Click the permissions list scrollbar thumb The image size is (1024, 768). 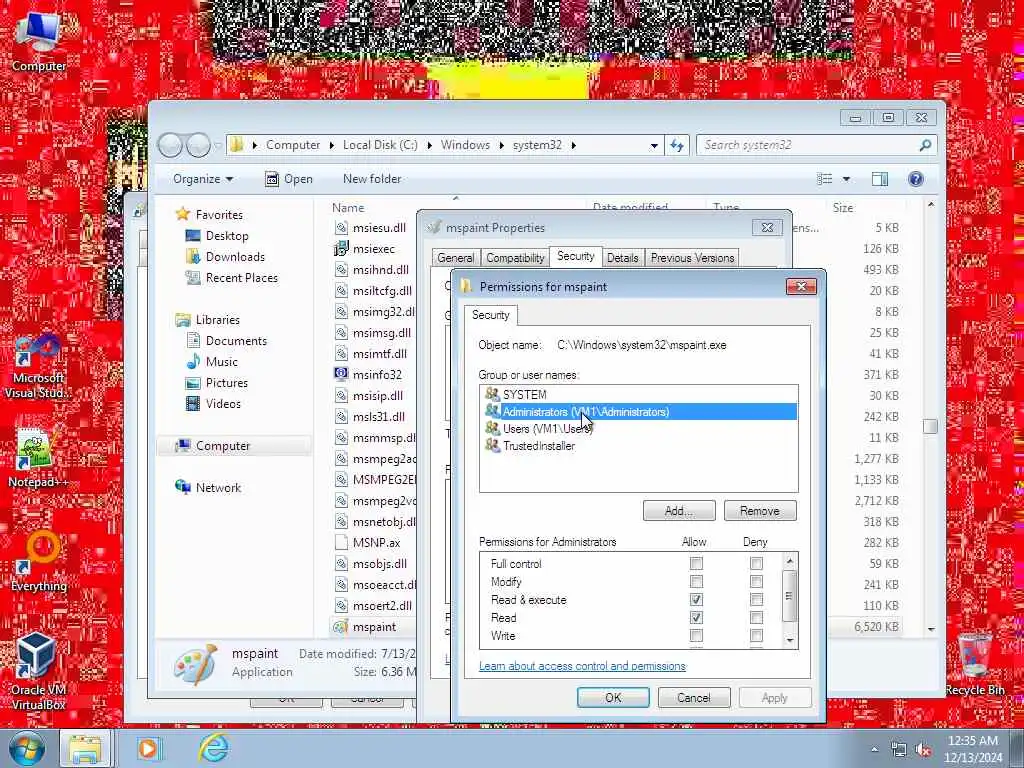tap(790, 596)
